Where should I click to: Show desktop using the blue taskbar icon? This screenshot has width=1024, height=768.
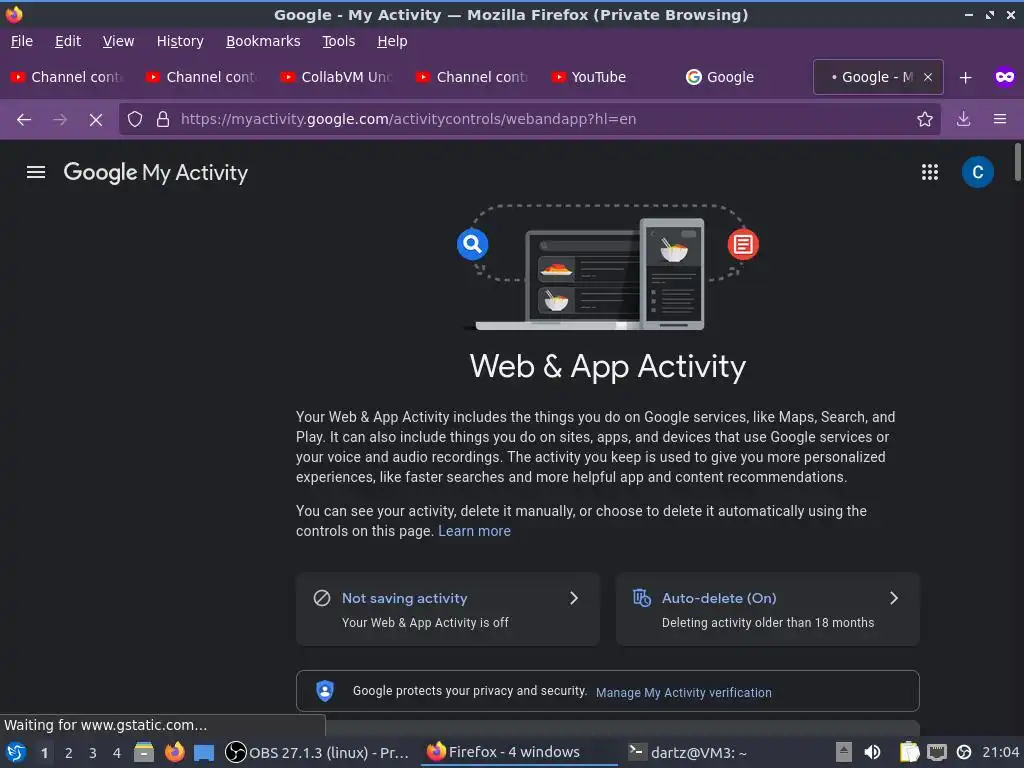point(204,753)
